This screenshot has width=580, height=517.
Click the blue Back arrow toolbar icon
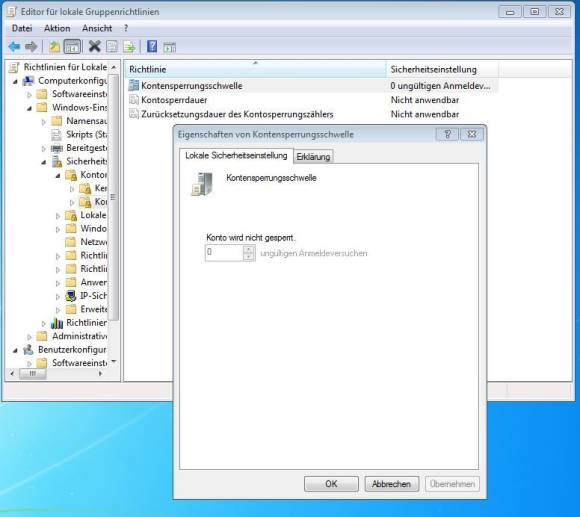click(14, 47)
